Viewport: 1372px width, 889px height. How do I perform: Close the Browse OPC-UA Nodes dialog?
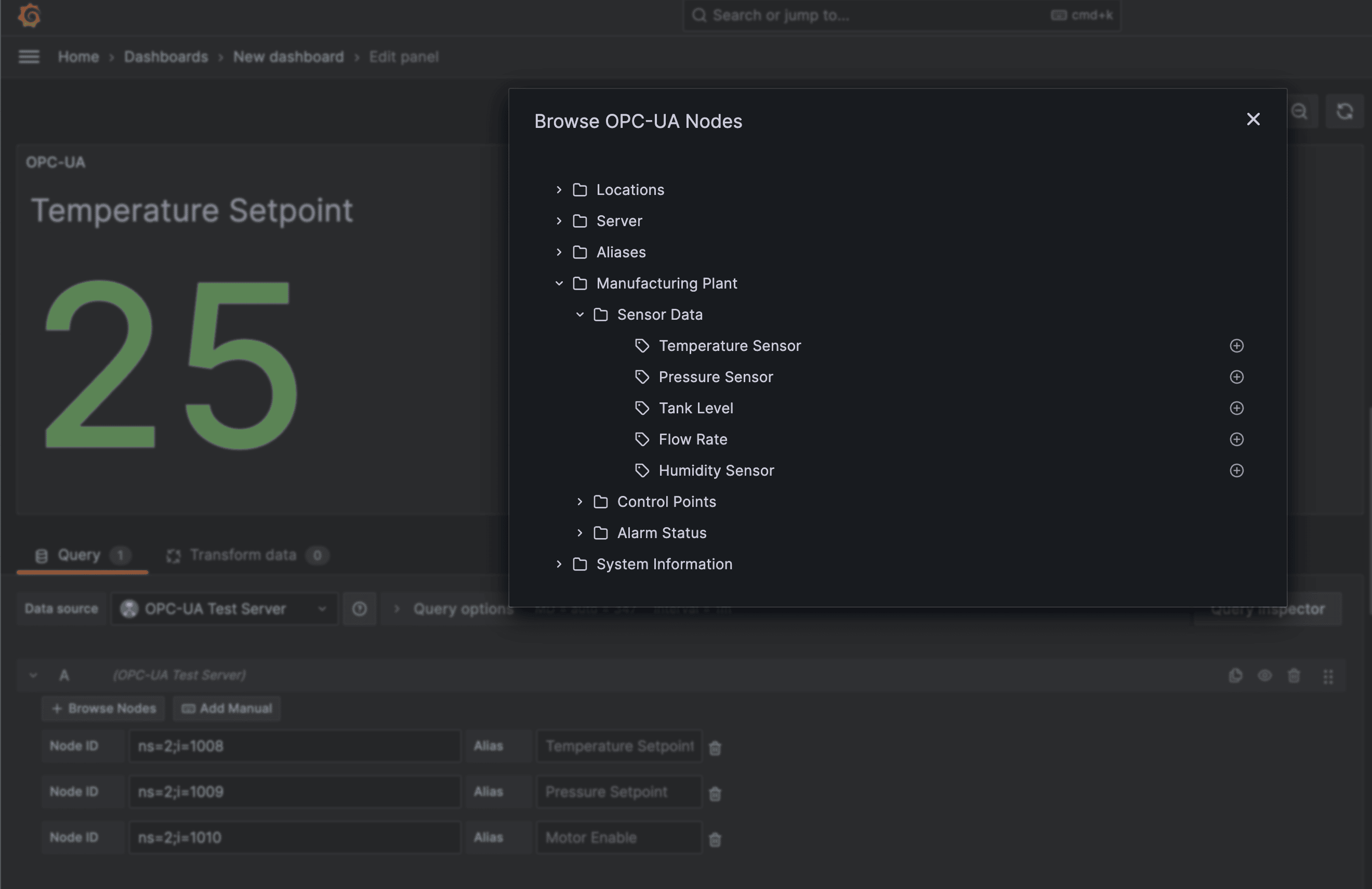1252,120
